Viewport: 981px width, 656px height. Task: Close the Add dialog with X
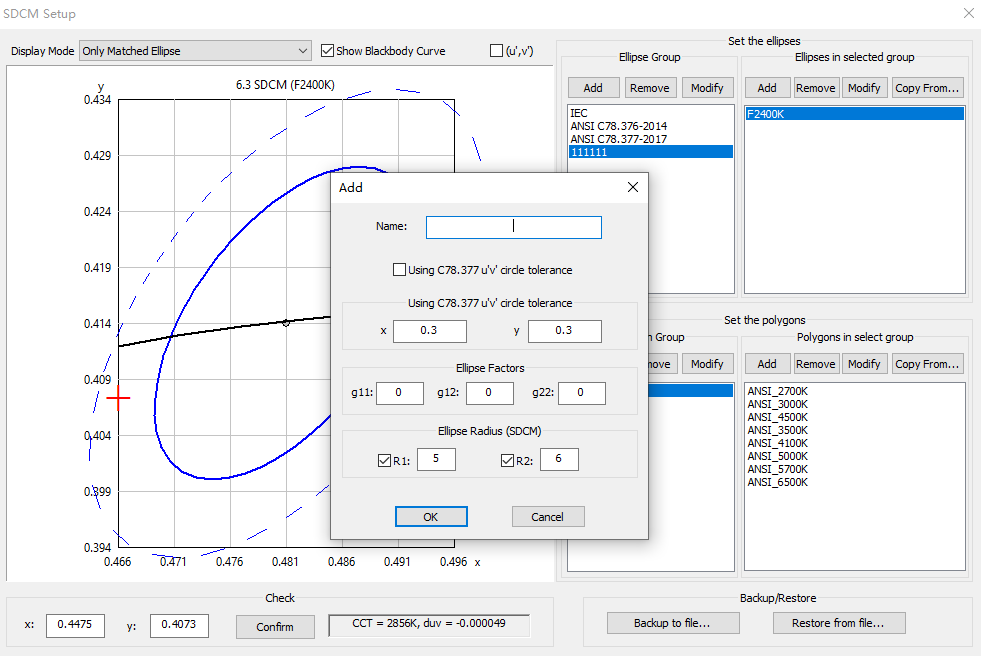click(x=633, y=187)
